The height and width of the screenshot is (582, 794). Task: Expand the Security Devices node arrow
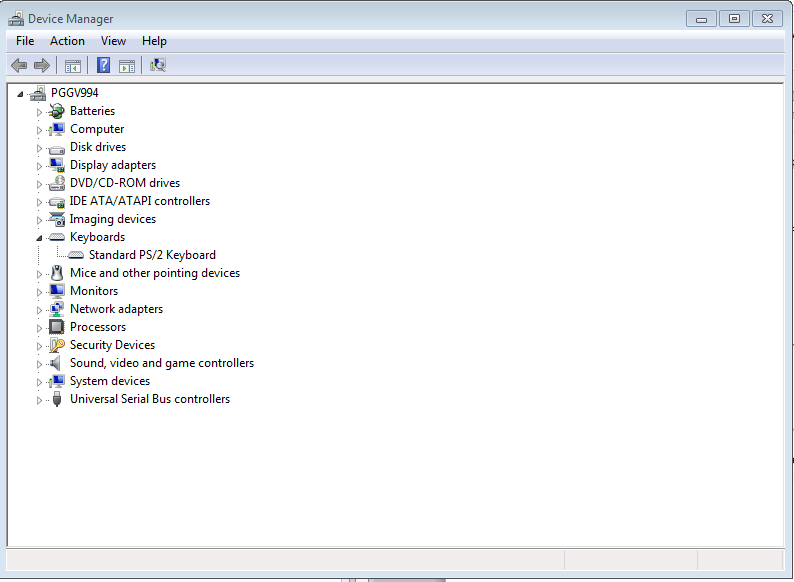(39, 346)
